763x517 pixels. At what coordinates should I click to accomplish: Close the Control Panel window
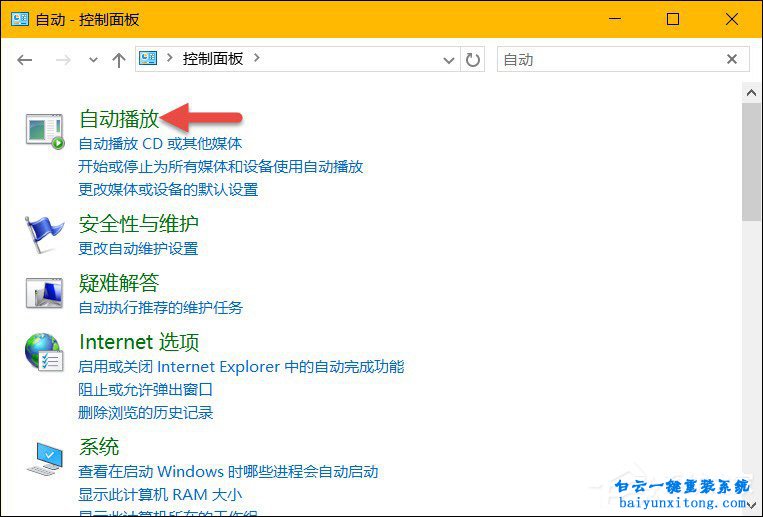point(732,19)
